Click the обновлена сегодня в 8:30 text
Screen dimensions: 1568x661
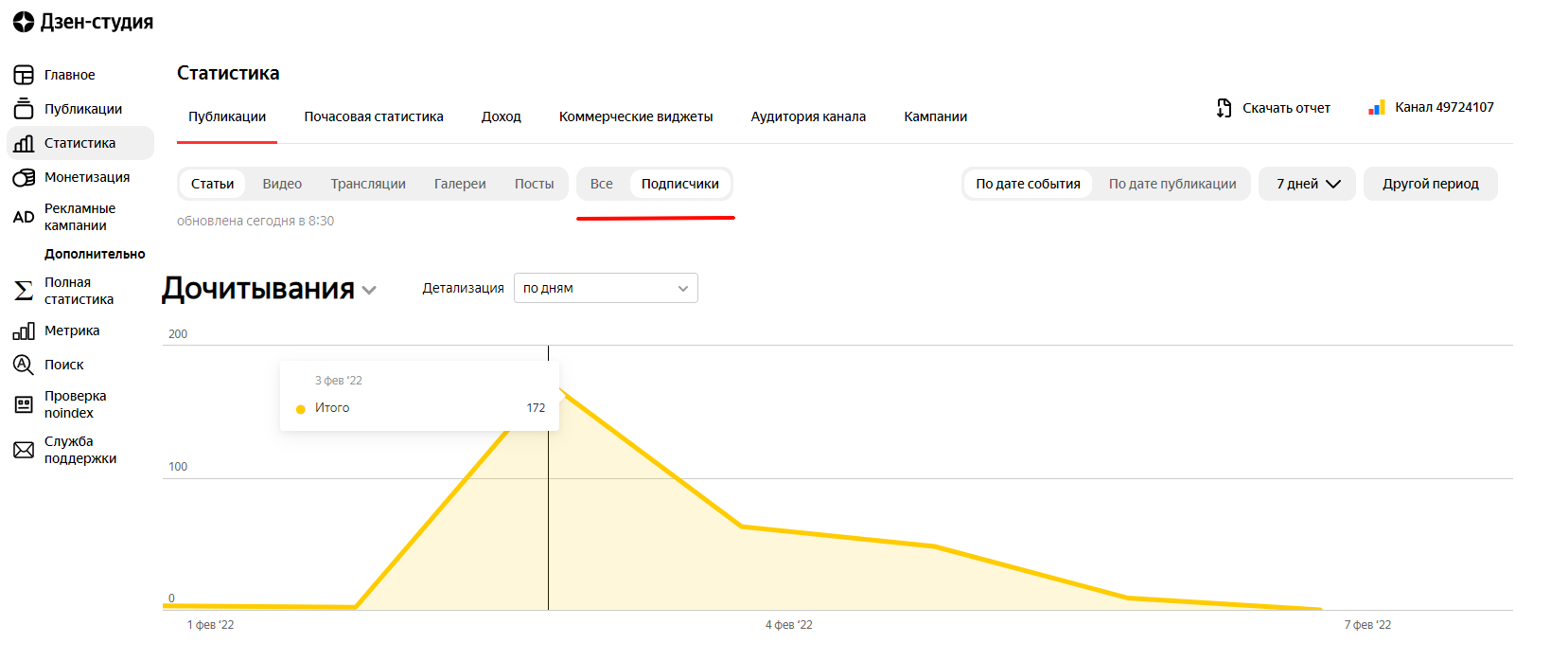(255, 221)
